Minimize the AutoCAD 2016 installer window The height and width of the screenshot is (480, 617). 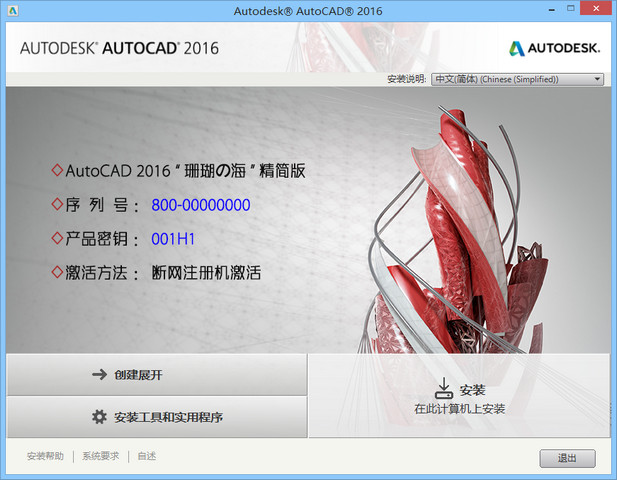[552, 9]
